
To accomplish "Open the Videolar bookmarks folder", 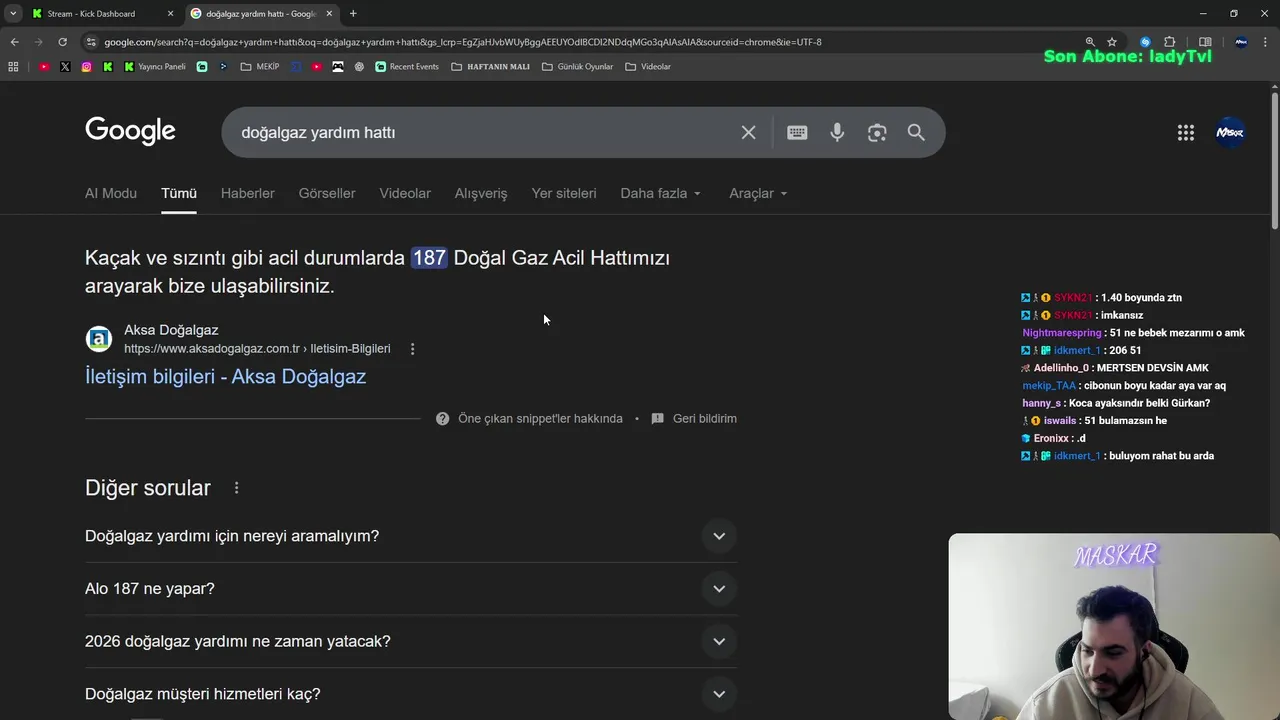I will pos(648,67).
